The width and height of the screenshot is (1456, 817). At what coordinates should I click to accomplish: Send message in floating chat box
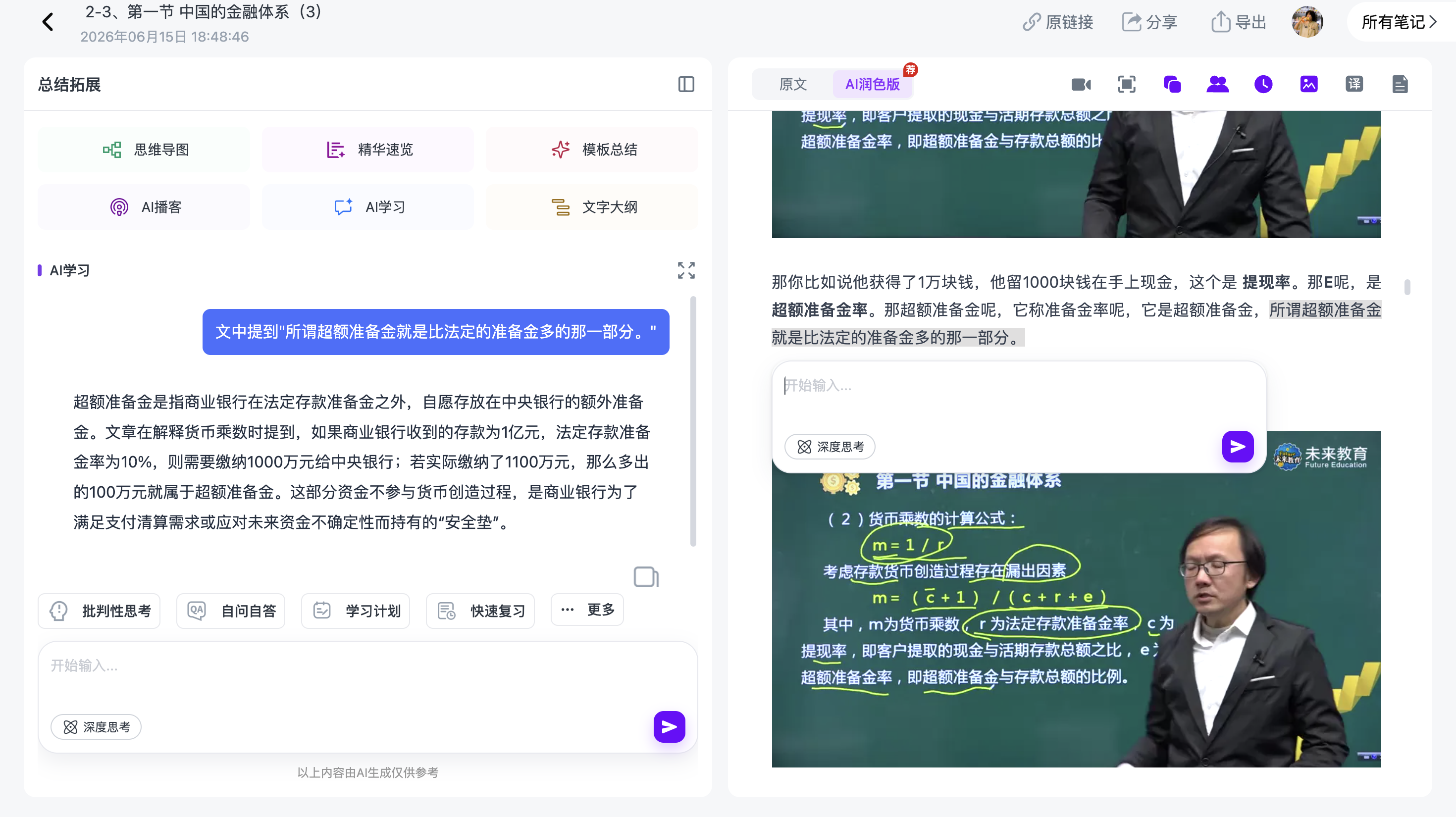point(1238,447)
